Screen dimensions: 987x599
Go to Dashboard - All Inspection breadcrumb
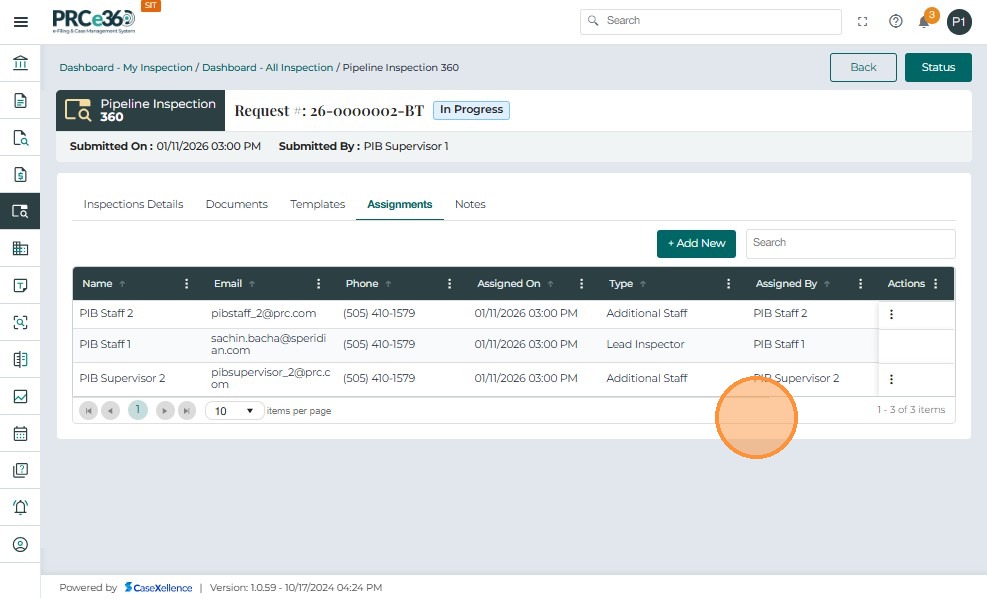click(x=267, y=68)
